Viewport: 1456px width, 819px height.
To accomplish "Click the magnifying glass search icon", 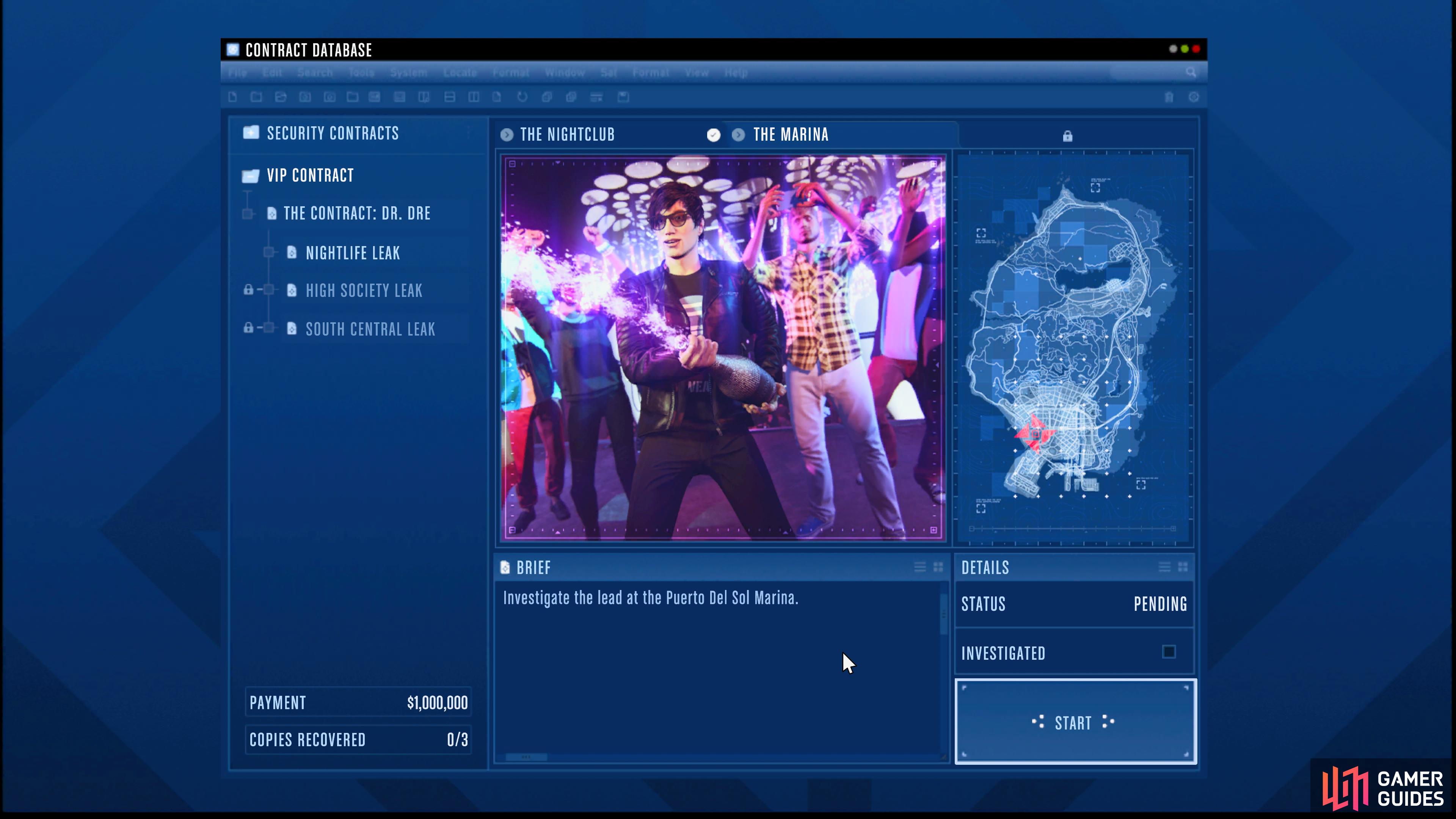I will coord(1191,72).
